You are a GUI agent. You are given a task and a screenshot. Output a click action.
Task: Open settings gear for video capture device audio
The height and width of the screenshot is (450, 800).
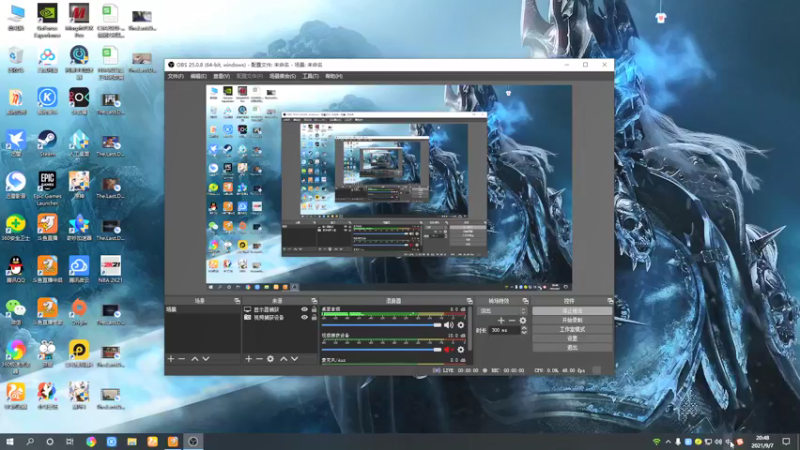tap(461, 349)
